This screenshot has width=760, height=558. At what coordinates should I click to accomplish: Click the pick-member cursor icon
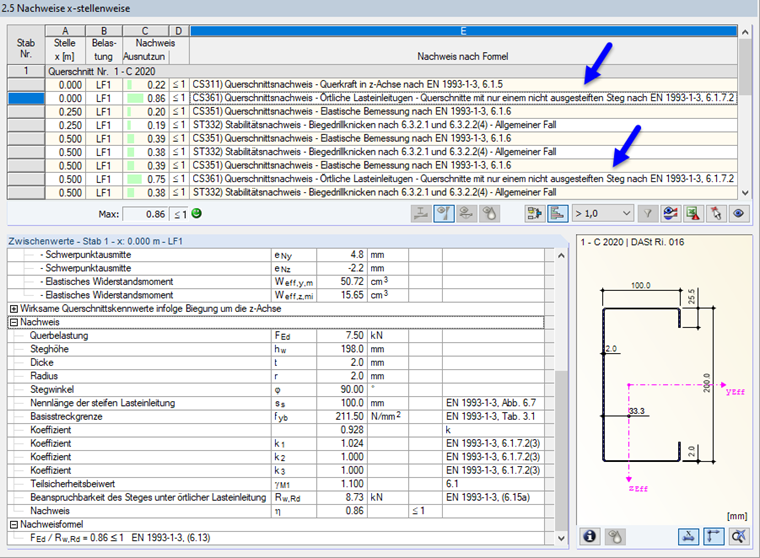click(x=716, y=214)
